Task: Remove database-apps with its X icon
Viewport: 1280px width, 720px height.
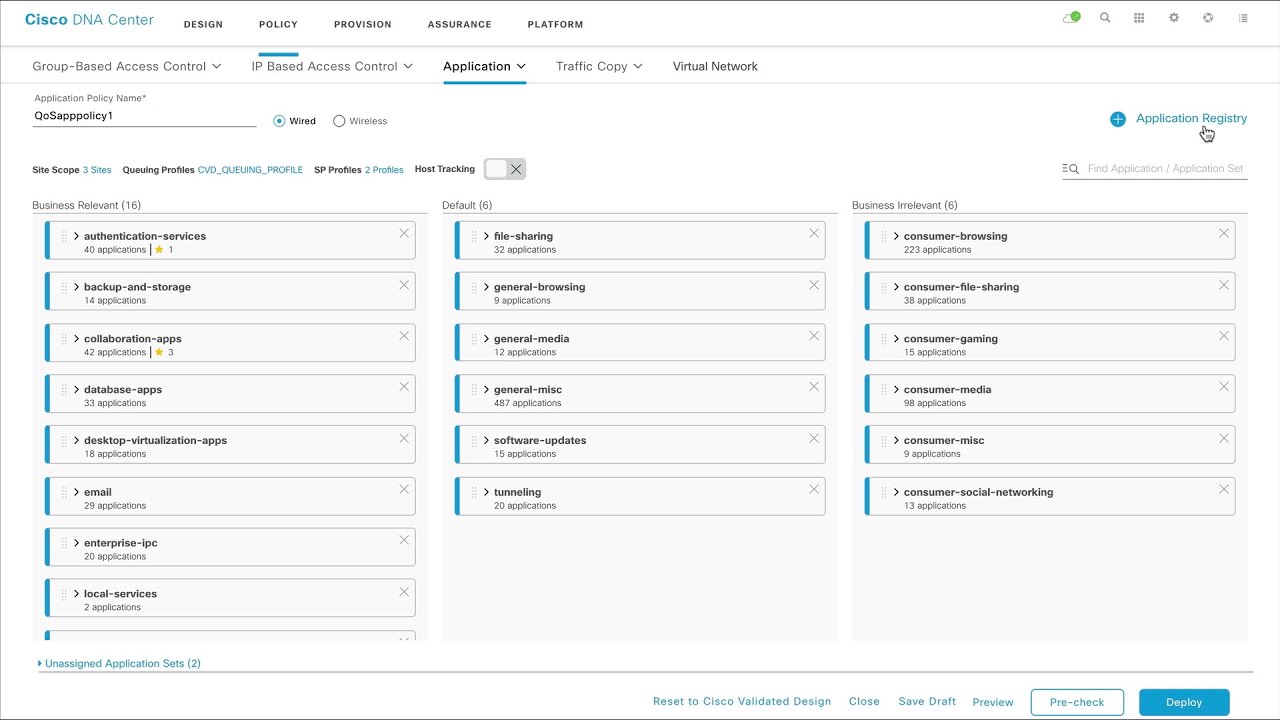Action: pos(404,387)
